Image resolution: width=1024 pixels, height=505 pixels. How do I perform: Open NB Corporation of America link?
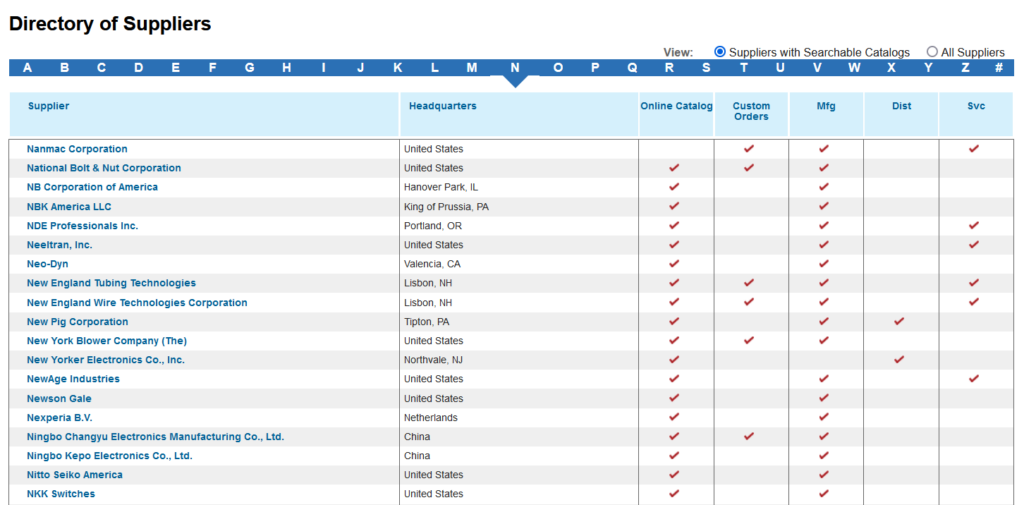(x=92, y=187)
